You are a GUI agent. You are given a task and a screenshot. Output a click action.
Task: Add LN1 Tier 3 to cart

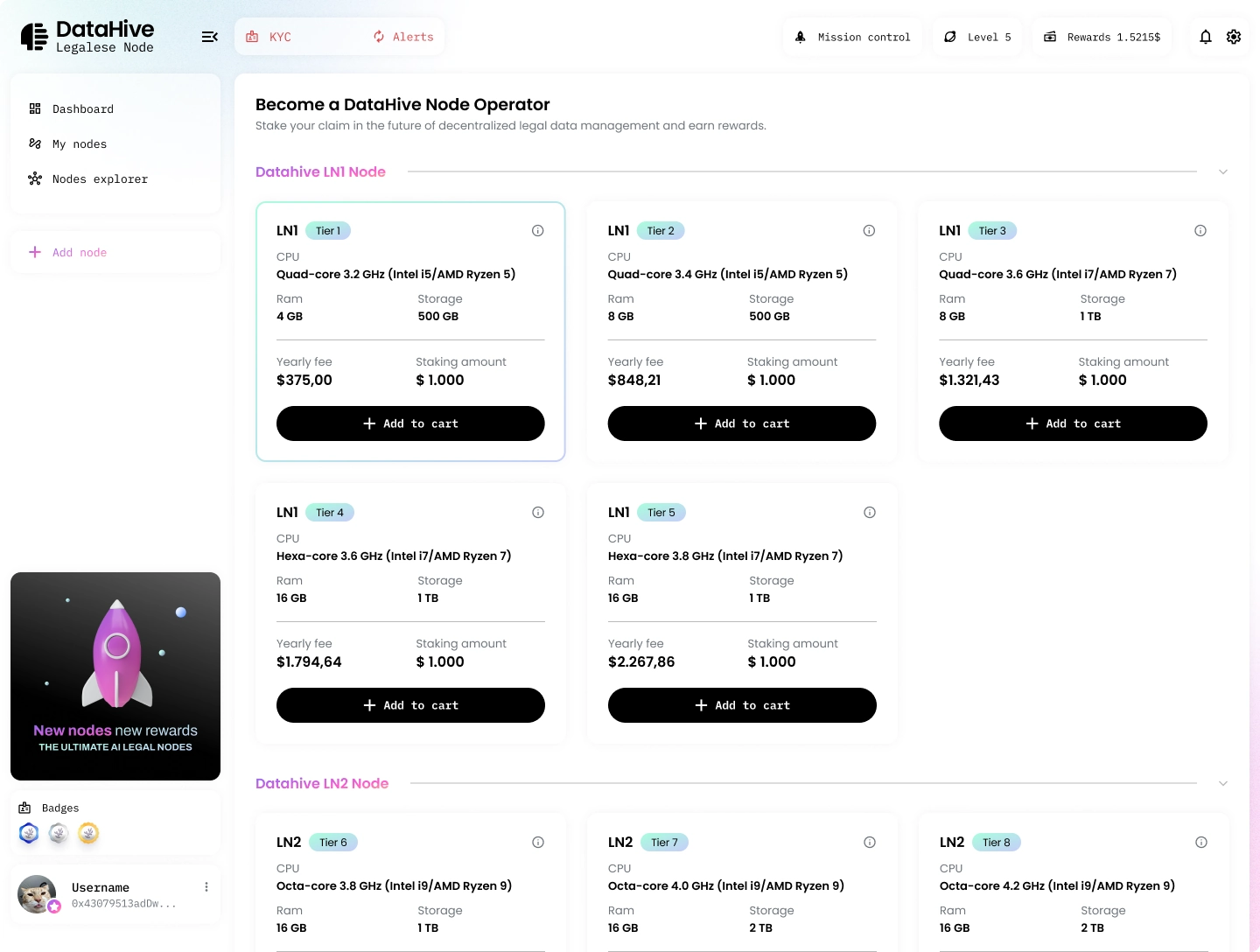[1073, 423]
